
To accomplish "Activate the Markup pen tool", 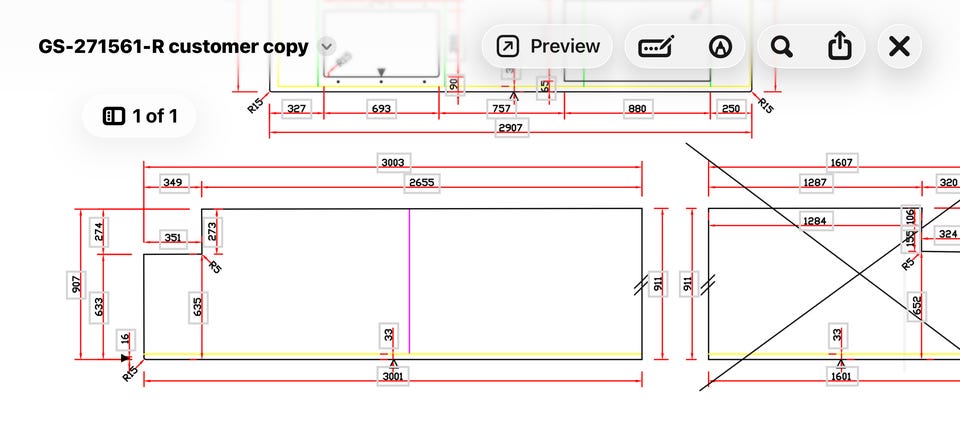I will pos(720,47).
